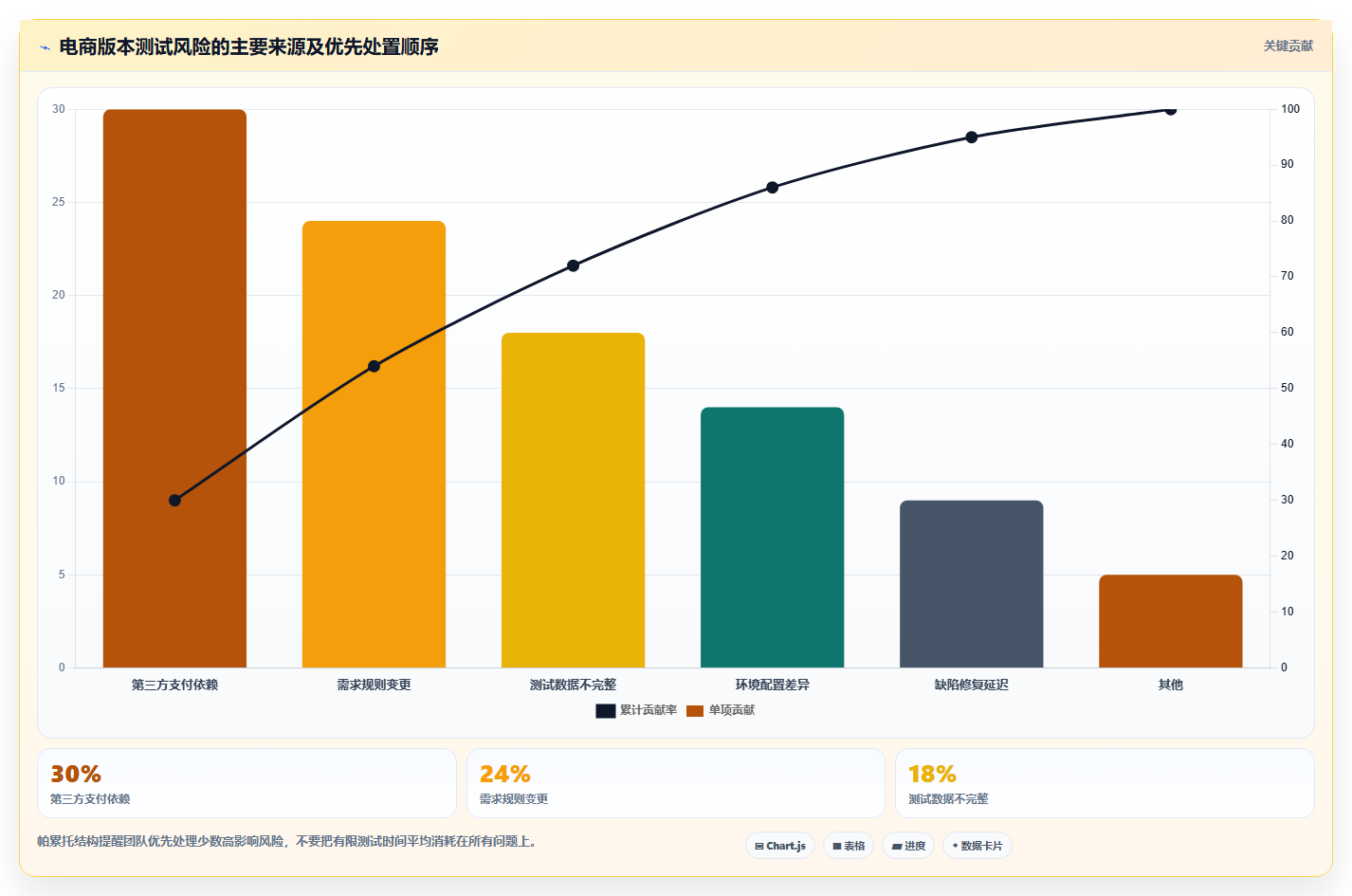
Task: Click the 第三方支付依赖 x-axis label
Action: click(174, 685)
